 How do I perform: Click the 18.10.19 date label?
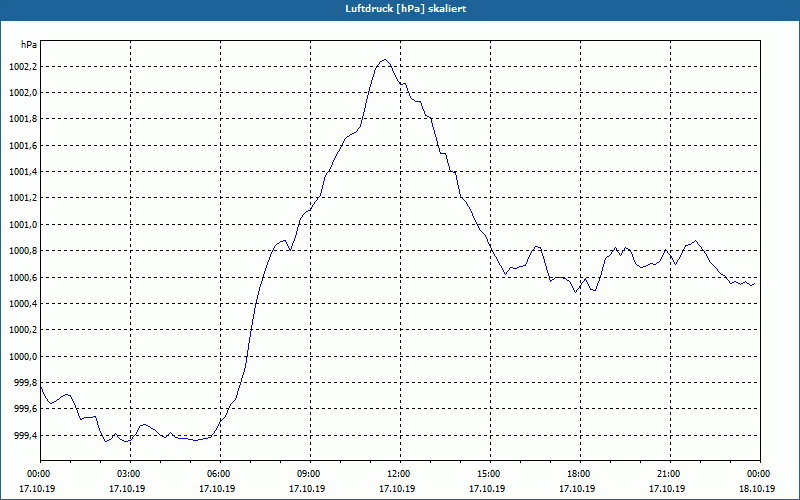(758, 488)
